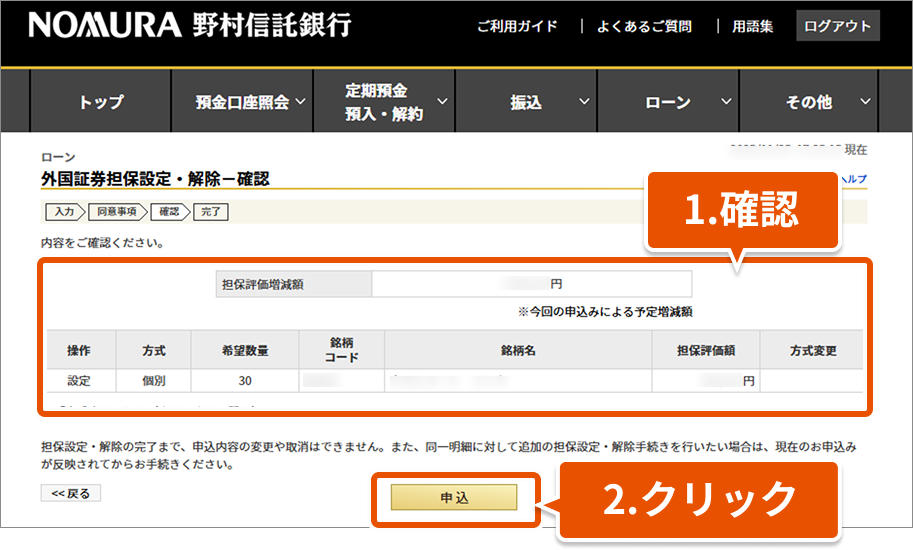This screenshot has height=550, width=913.
Task: Click the NOMURA 野村信託銀行 logo
Action: (190, 26)
